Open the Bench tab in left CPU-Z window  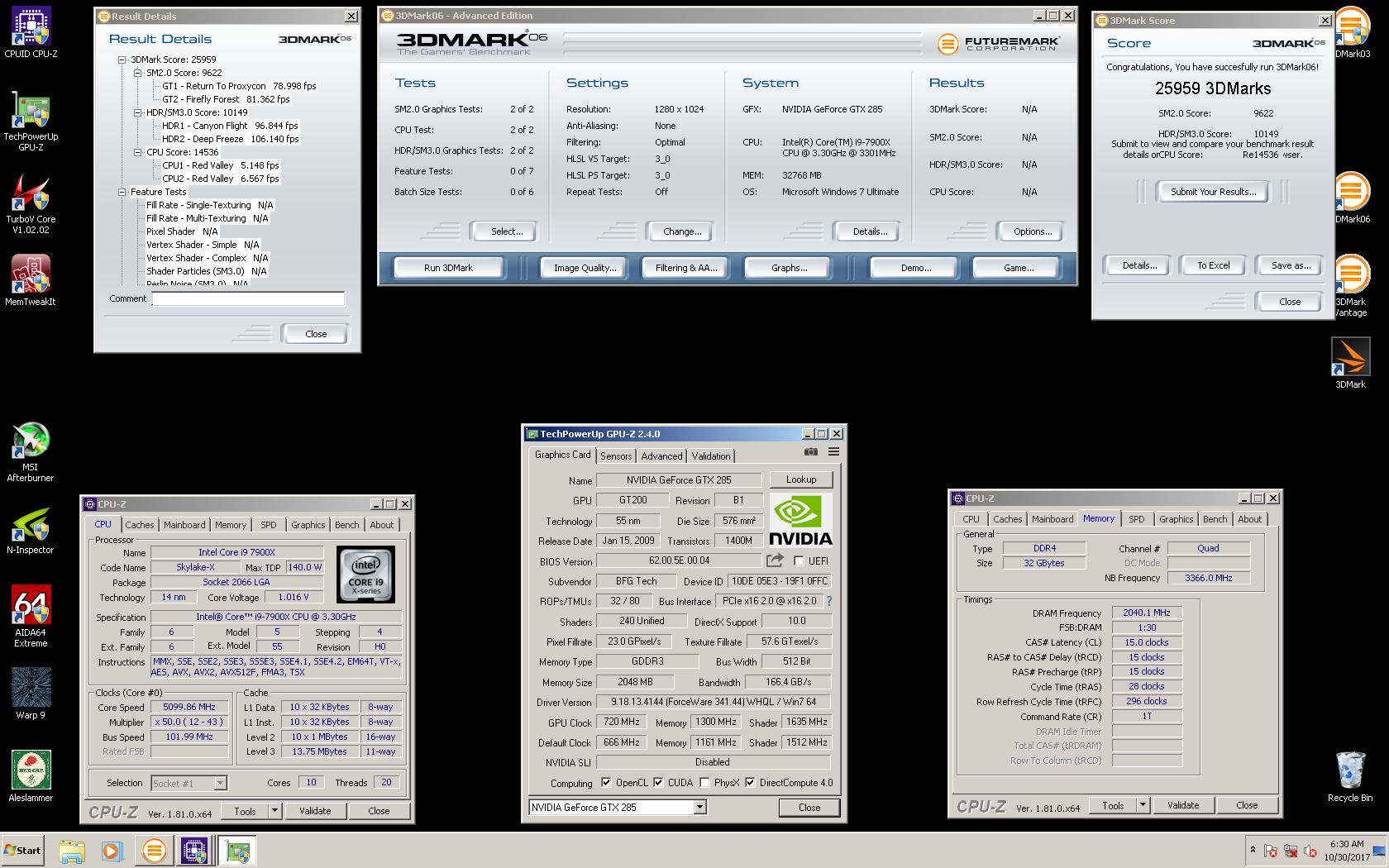pyautogui.click(x=347, y=525)
